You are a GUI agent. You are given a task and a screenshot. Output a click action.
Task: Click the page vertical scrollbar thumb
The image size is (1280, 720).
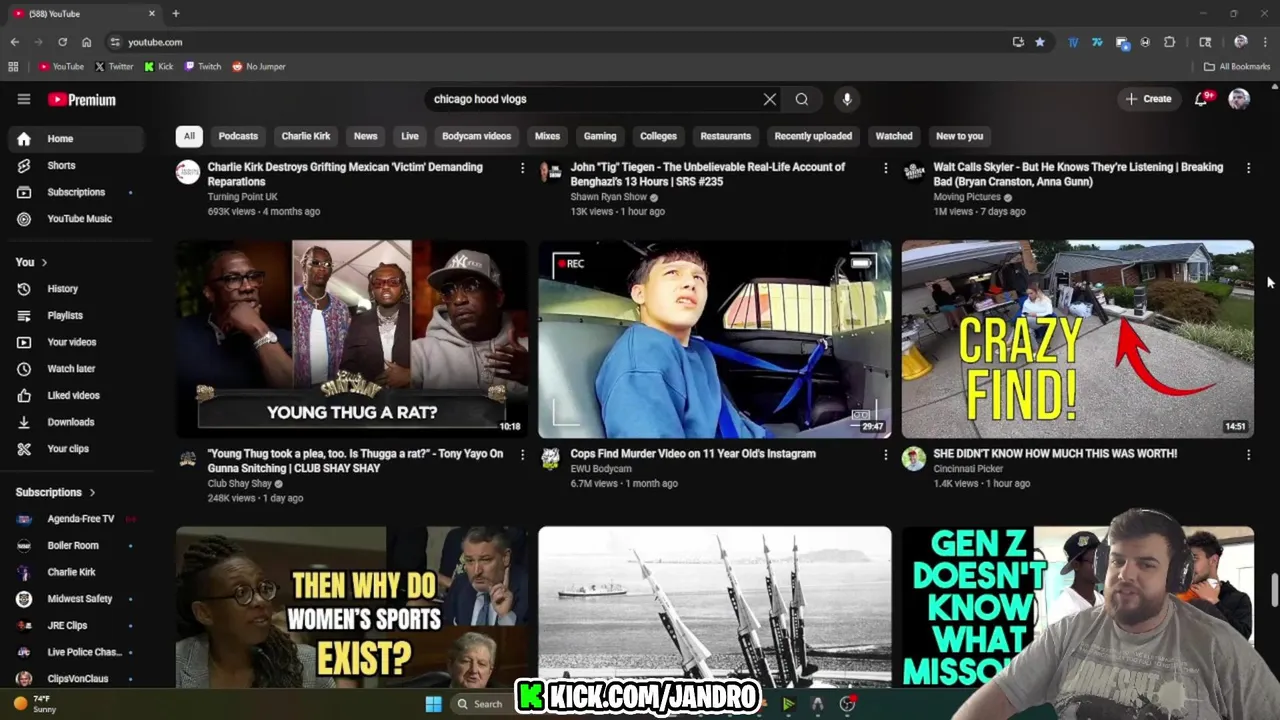click(1274, 589)
